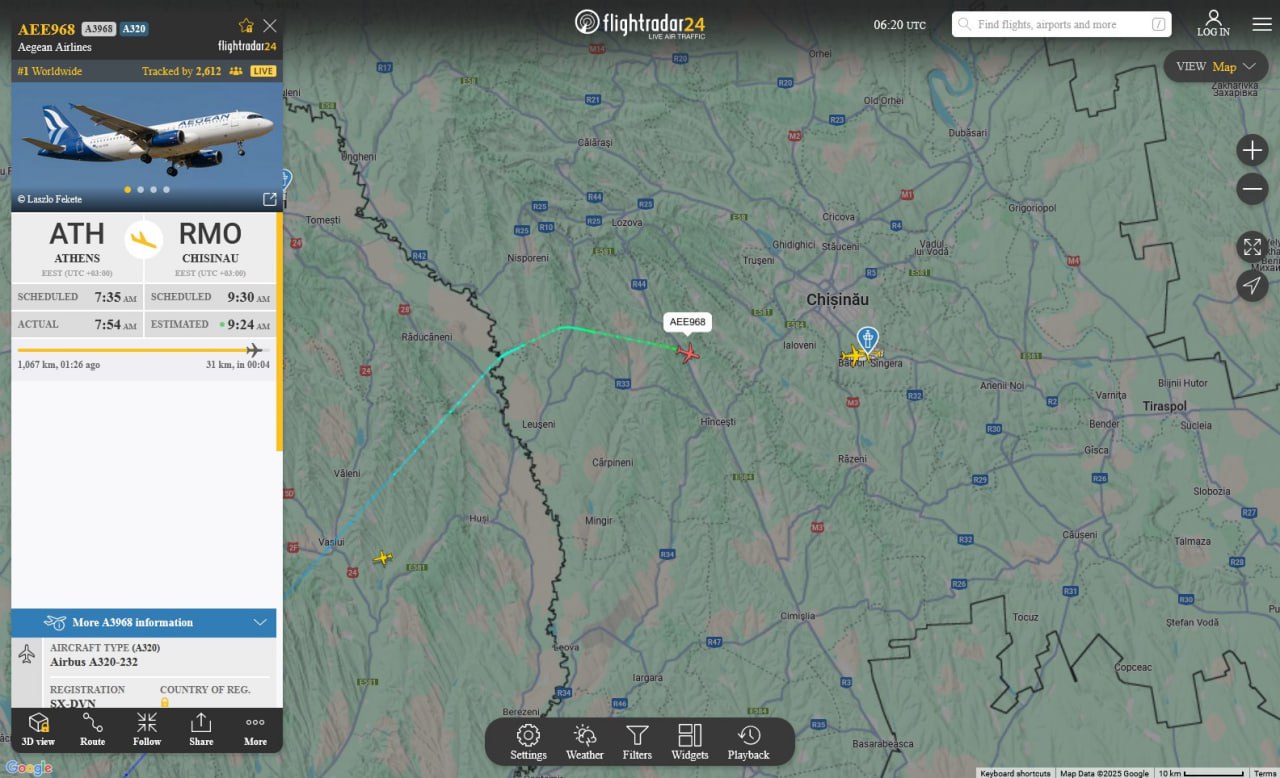Viewport: 1280px width, 778px height.
Task: Open the VIEW Map dropdown
Action: pos(1216,67)
